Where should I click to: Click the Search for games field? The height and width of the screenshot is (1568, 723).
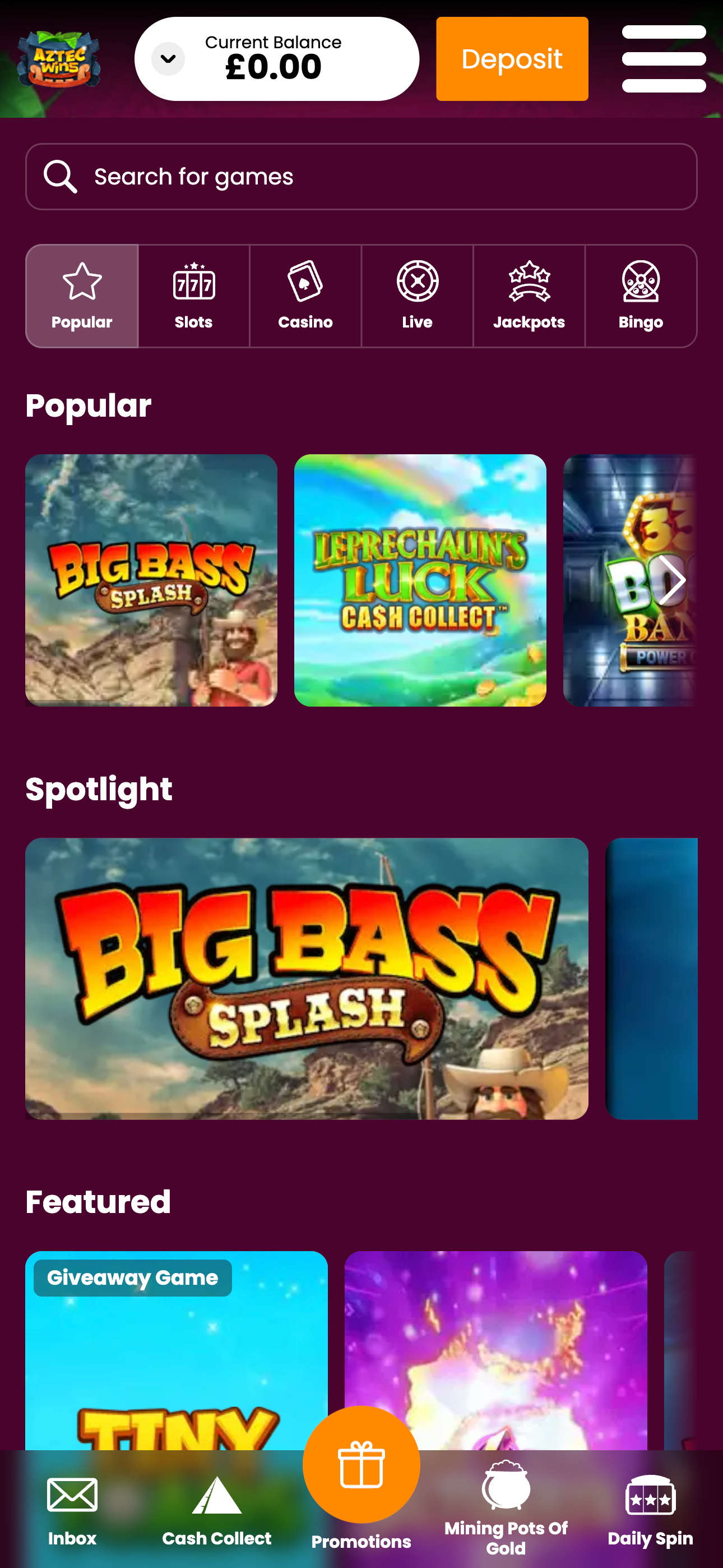click(x=361, y=177)
